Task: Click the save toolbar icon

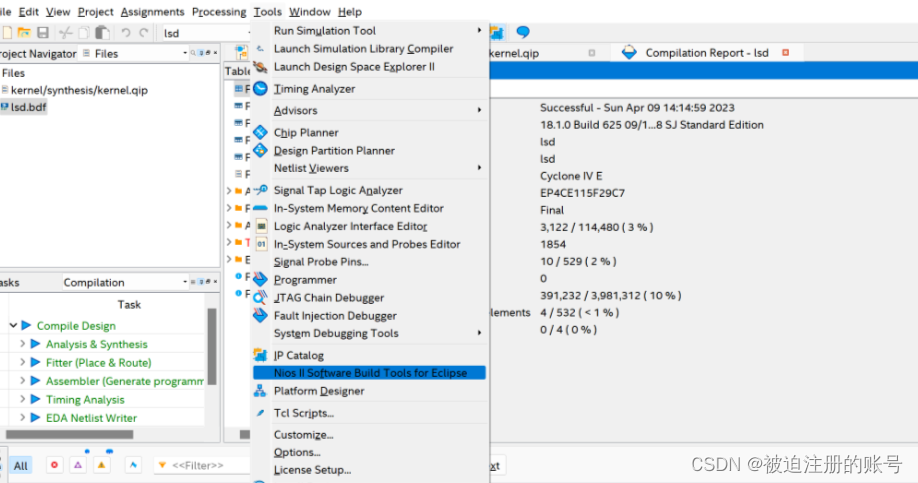Action: tap(43, 33)
